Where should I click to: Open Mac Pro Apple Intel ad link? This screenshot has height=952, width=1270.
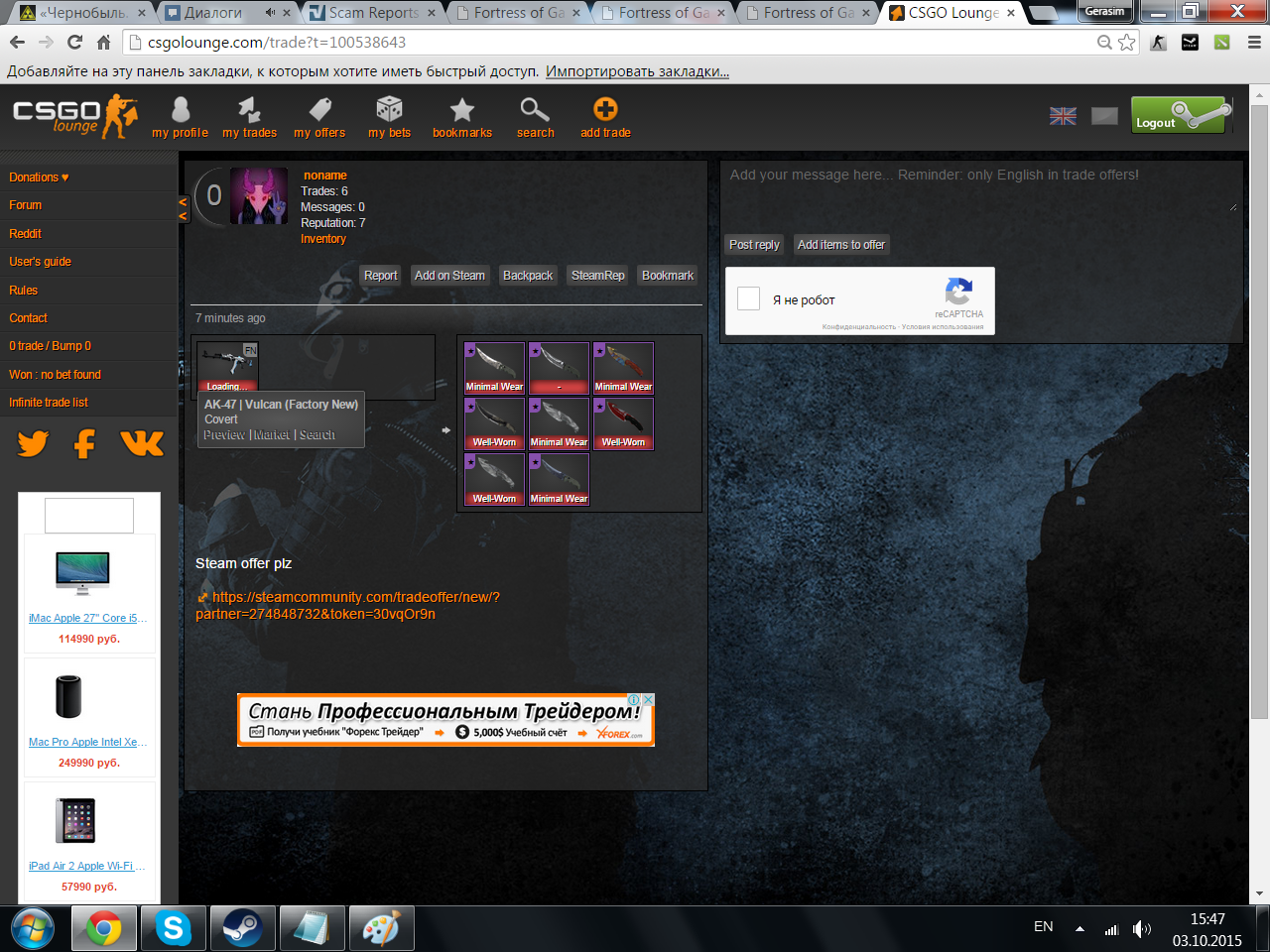point(87,742)
